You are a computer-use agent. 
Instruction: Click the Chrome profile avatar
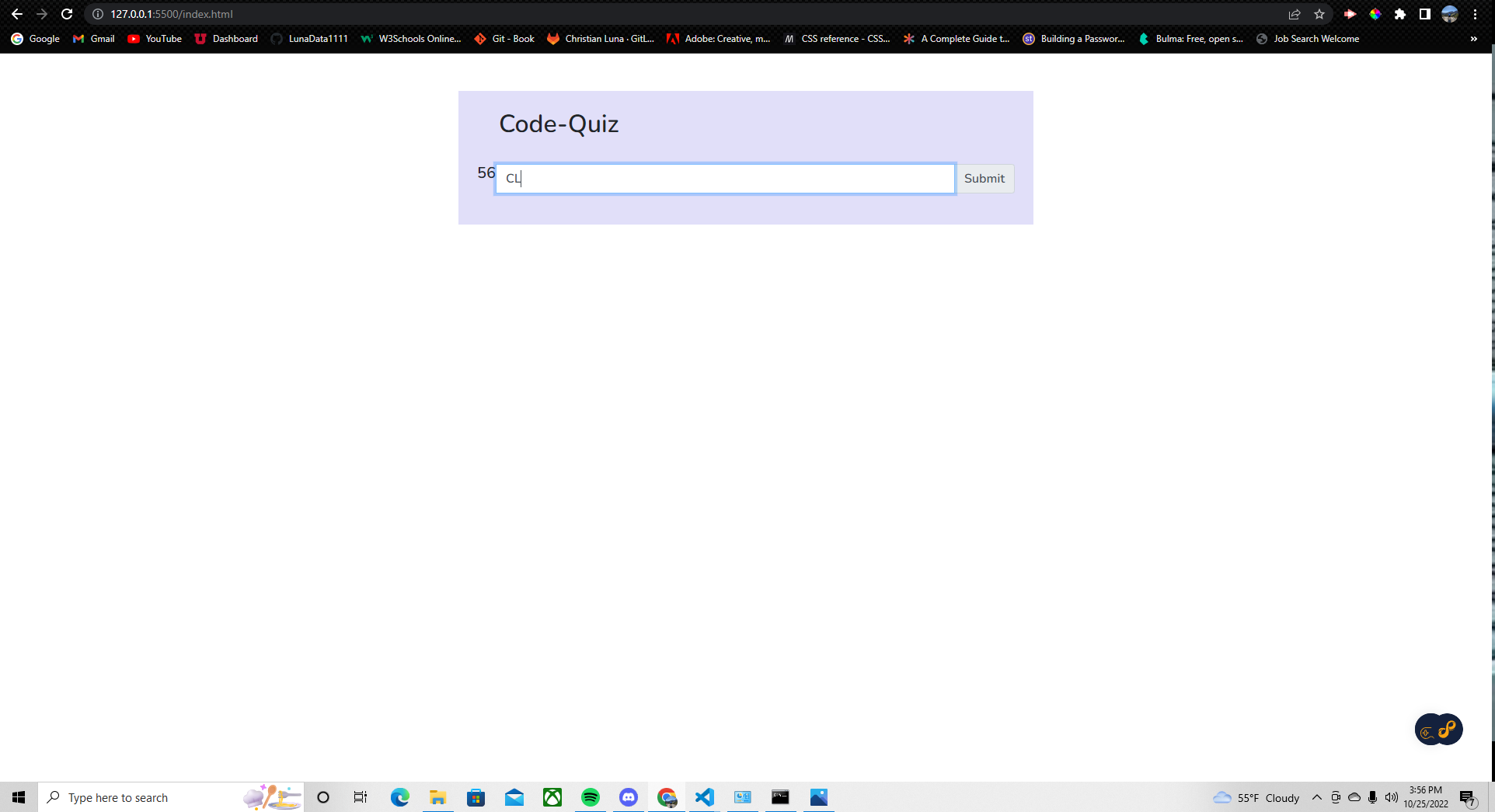pos(1449,14)
